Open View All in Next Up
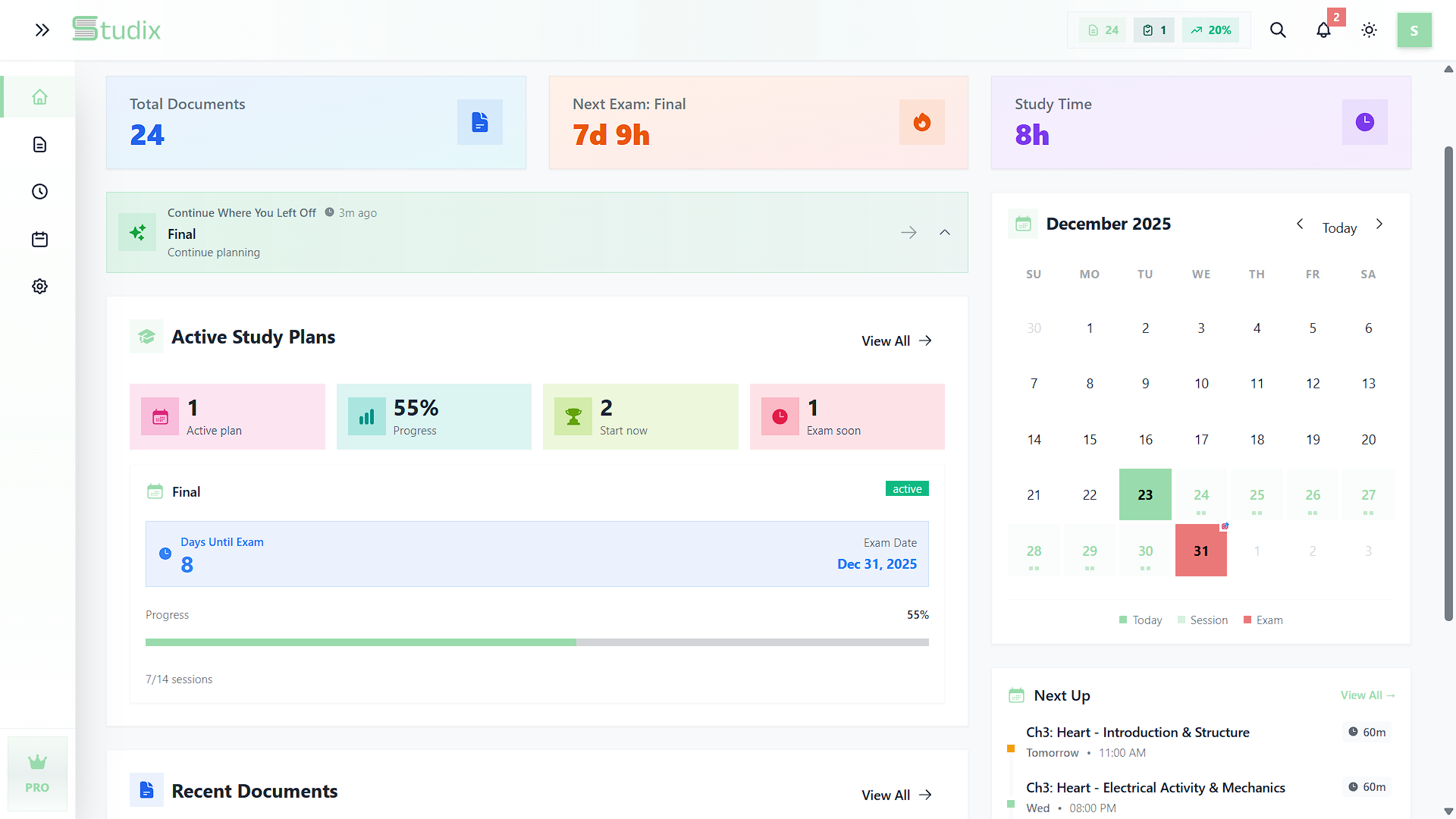Screen dimensions: 1456x819 coord(1367,695)
